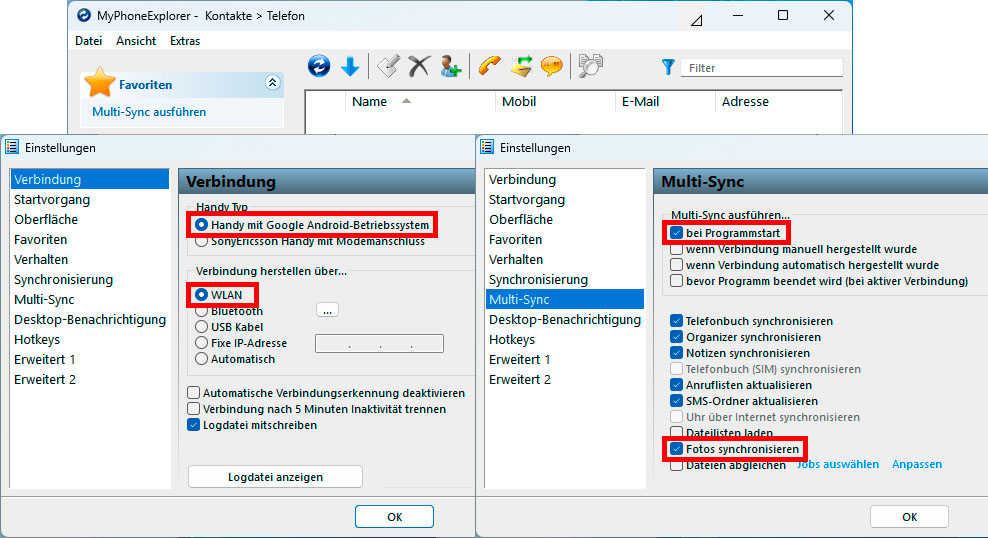988x538 pixels.
Task: Open the Datei menu
Action: pyautogui.click(x=88, y=41)
